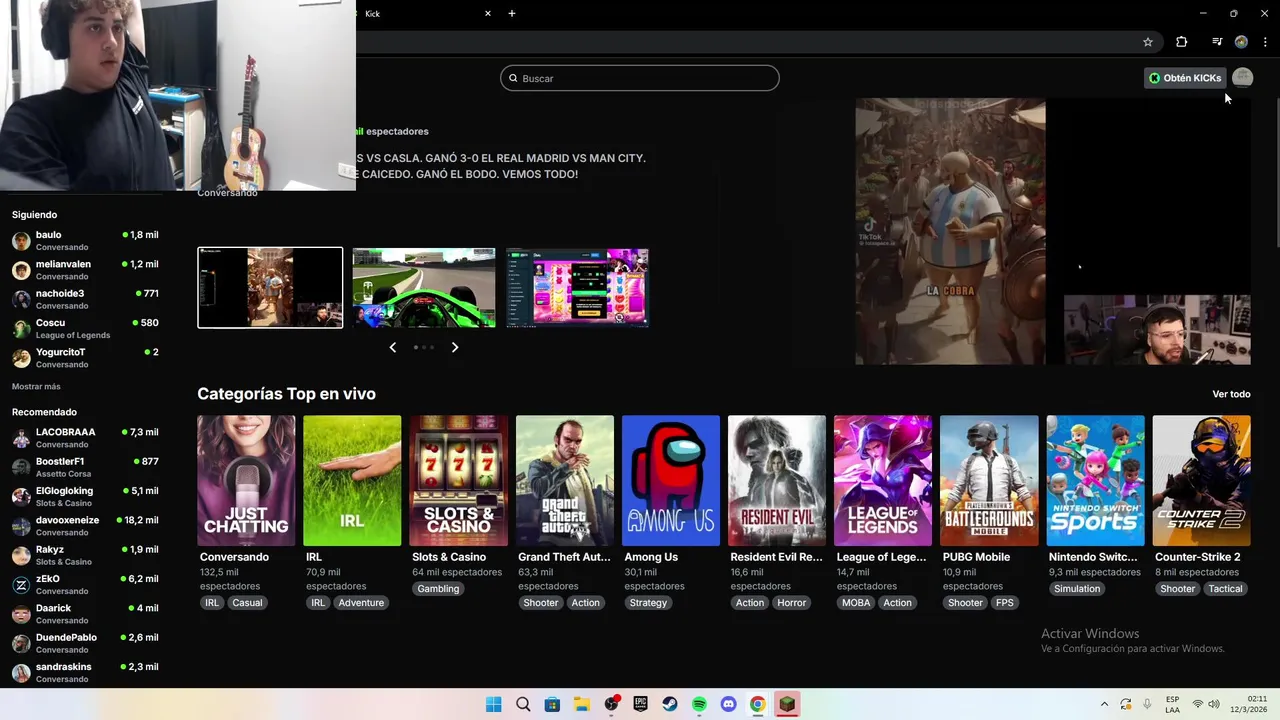Open the League of Legends category cover
The height and width of the screenshot is (720, 1280).
click(x=883, y=480)
